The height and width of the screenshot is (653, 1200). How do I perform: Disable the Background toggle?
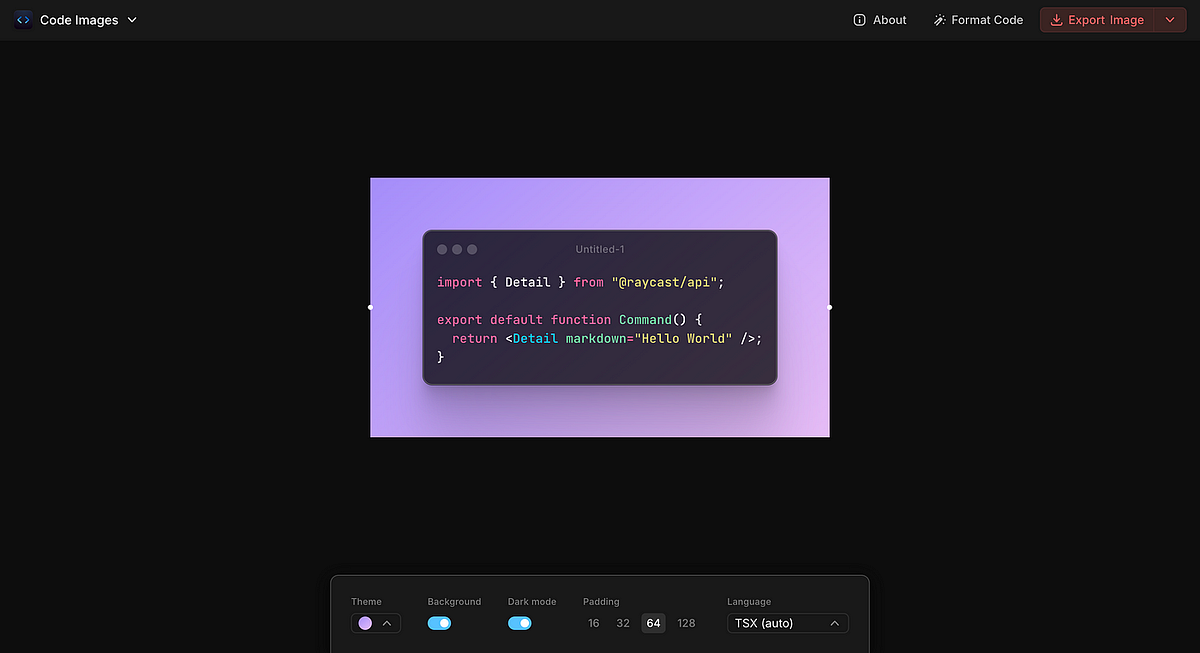pyautogui.click(x=439, y=623)
